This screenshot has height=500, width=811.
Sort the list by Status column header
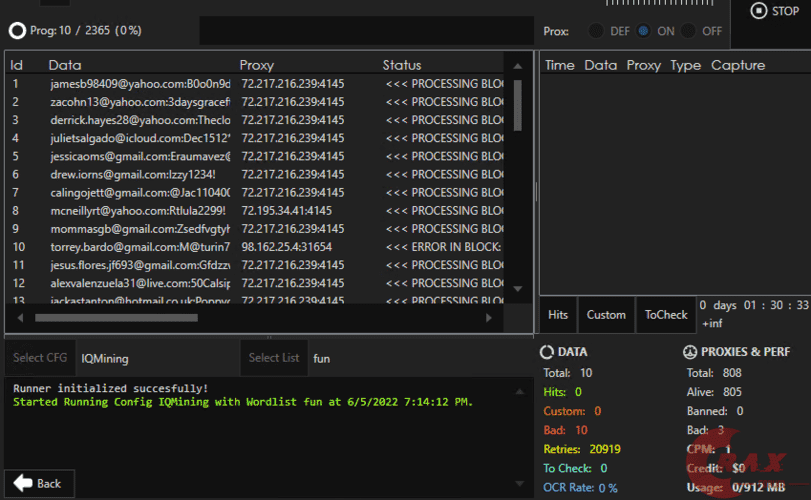(402, 65)
